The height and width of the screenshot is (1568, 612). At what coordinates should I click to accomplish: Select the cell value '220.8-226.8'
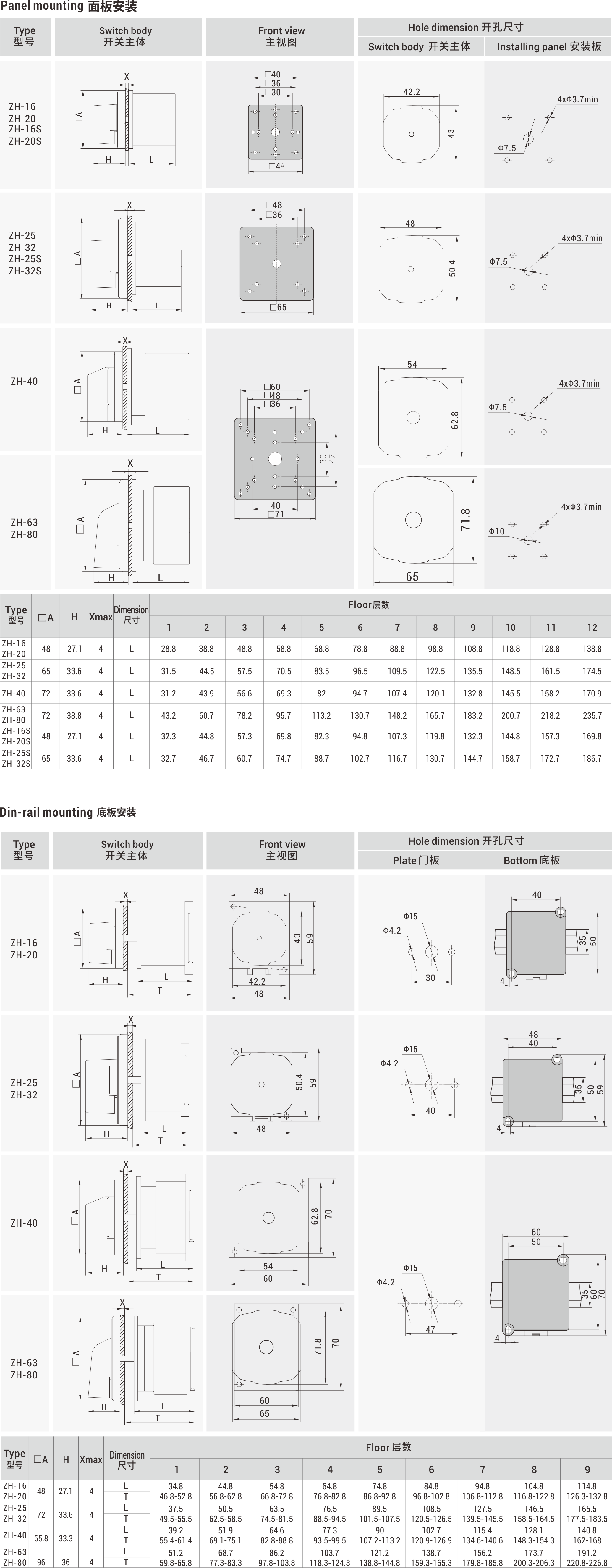(x=587, y=1562)
